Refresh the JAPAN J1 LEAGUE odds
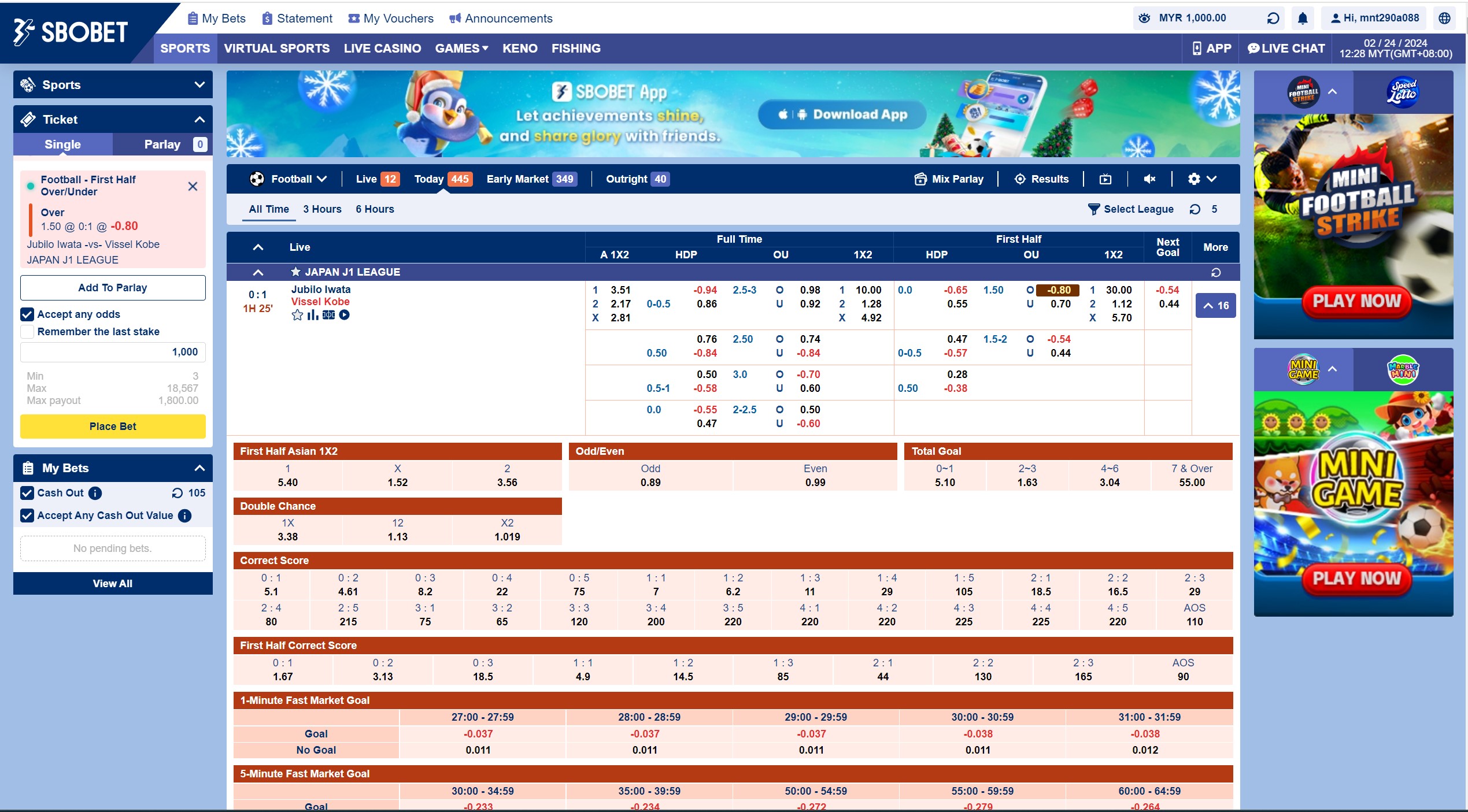The image size is (1468, 812). [x=1216, y=272]
